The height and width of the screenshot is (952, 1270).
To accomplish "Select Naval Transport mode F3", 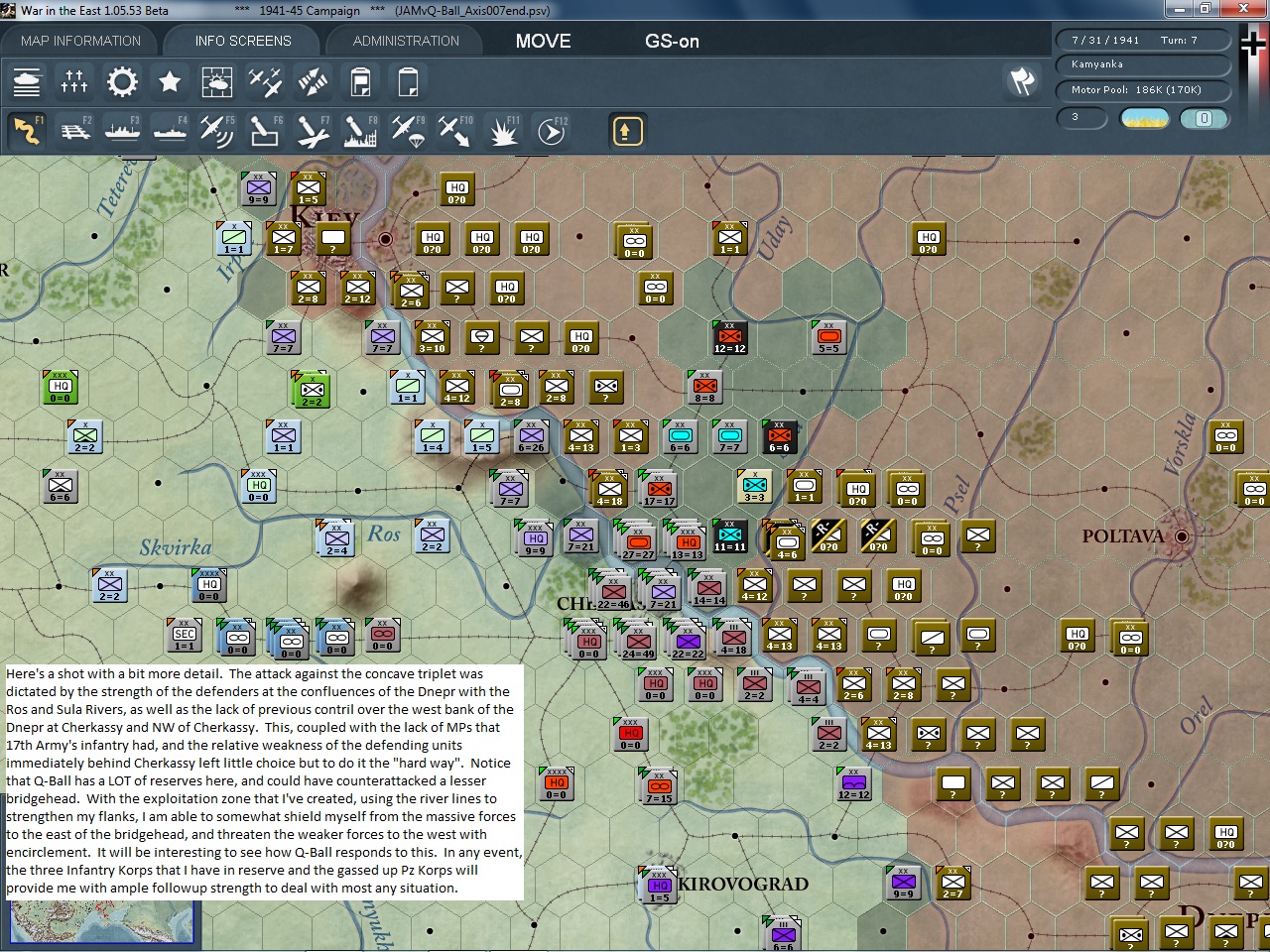I will tap(122, 131).
